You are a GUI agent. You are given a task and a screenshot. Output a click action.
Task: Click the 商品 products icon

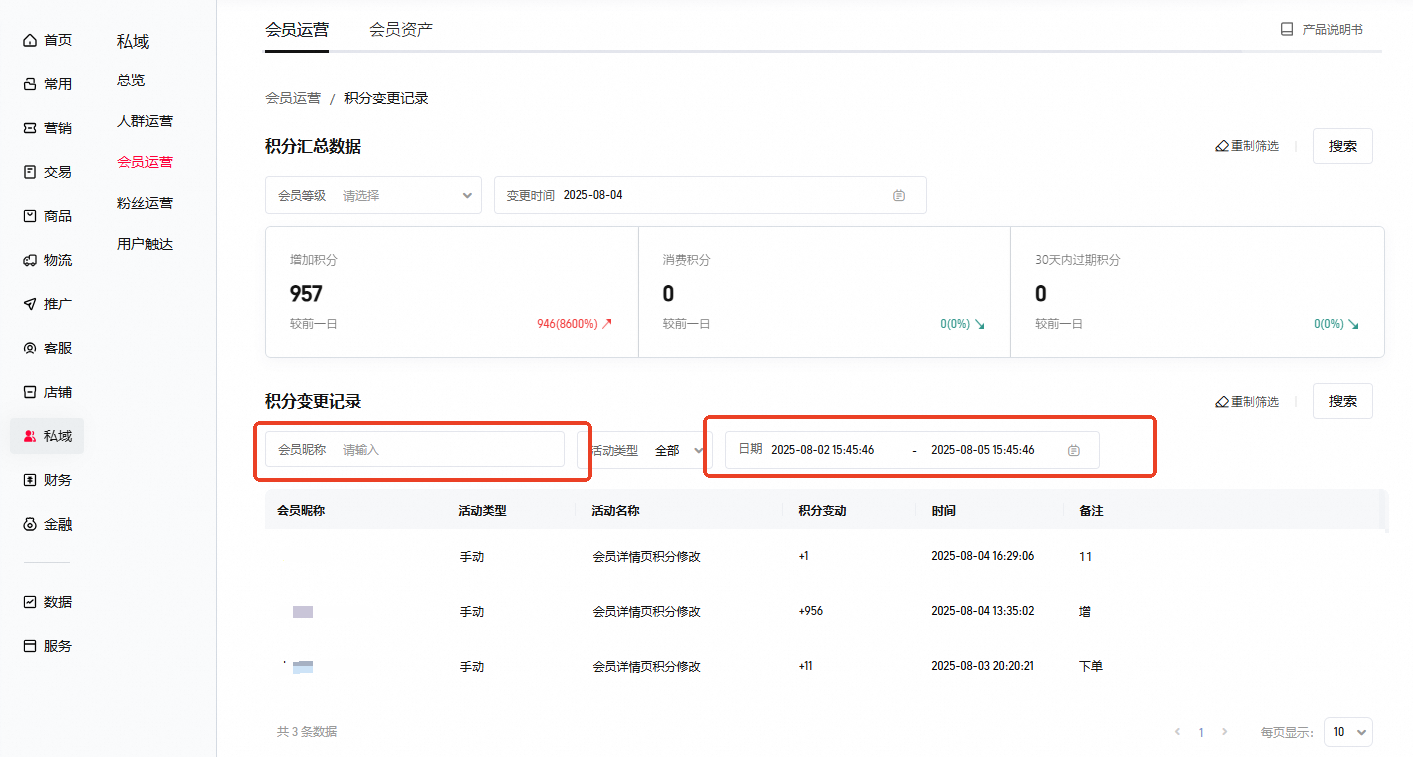pos(30,216)
